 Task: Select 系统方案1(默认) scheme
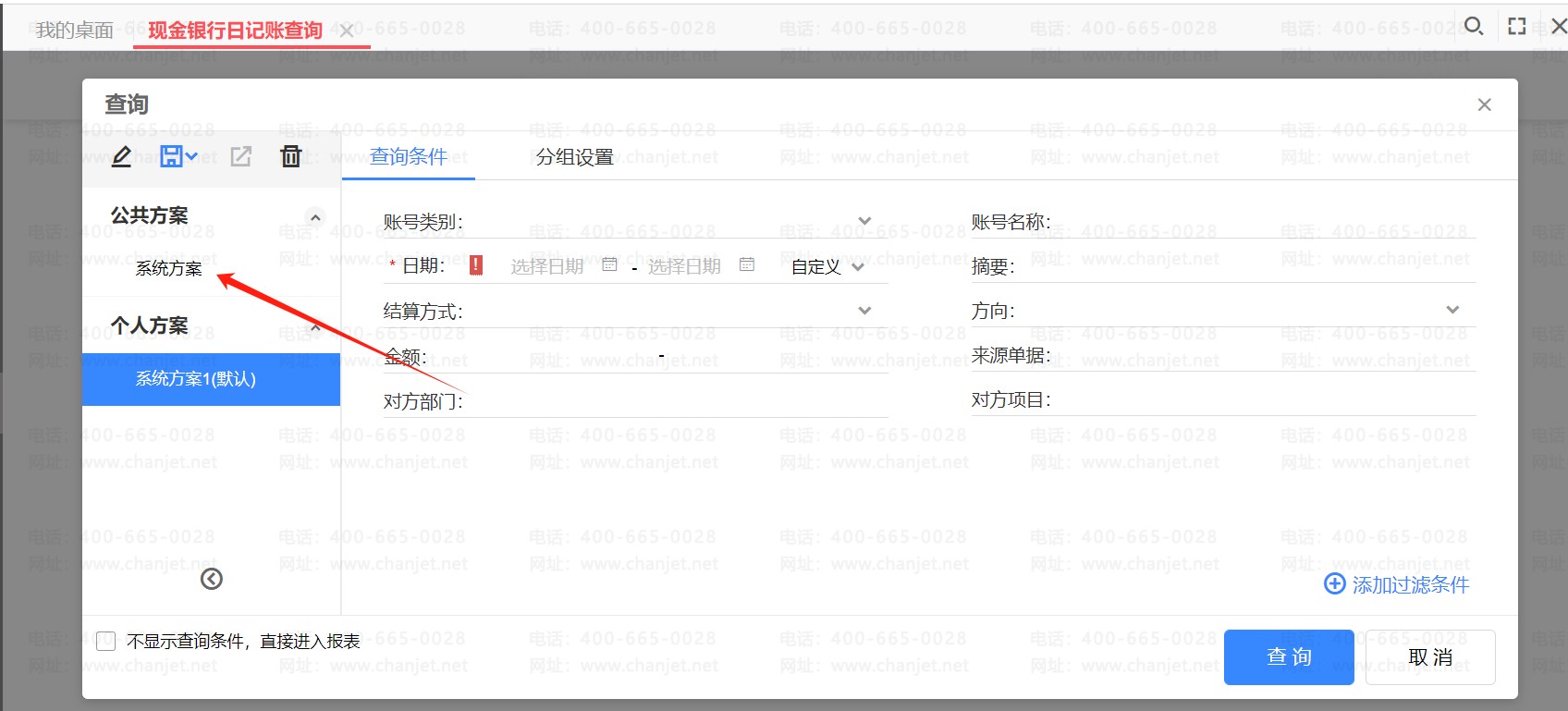coord(211,379)
